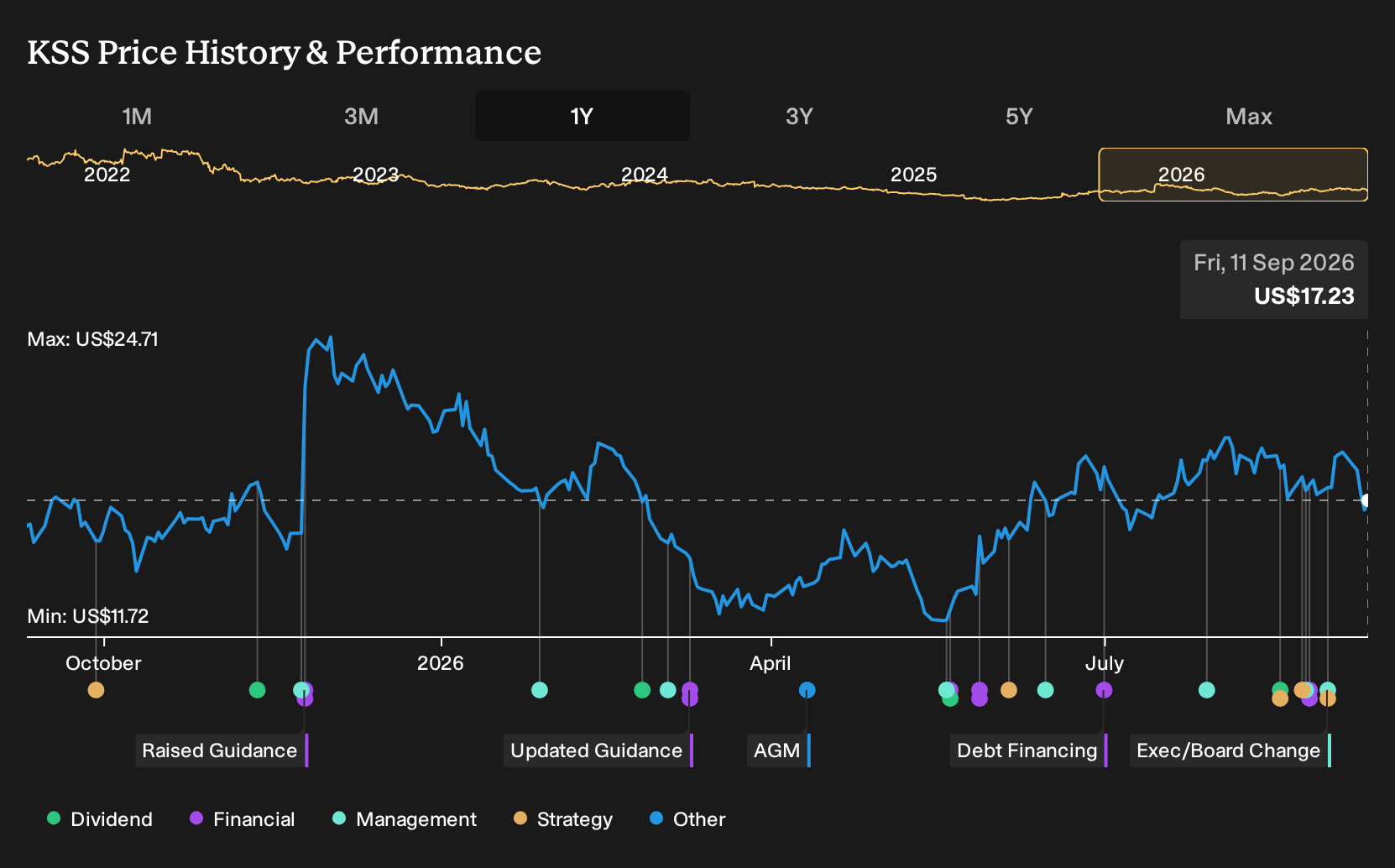Click the October axis label
This screenshot has width=1395, height=868.
(x=103, y=663)
